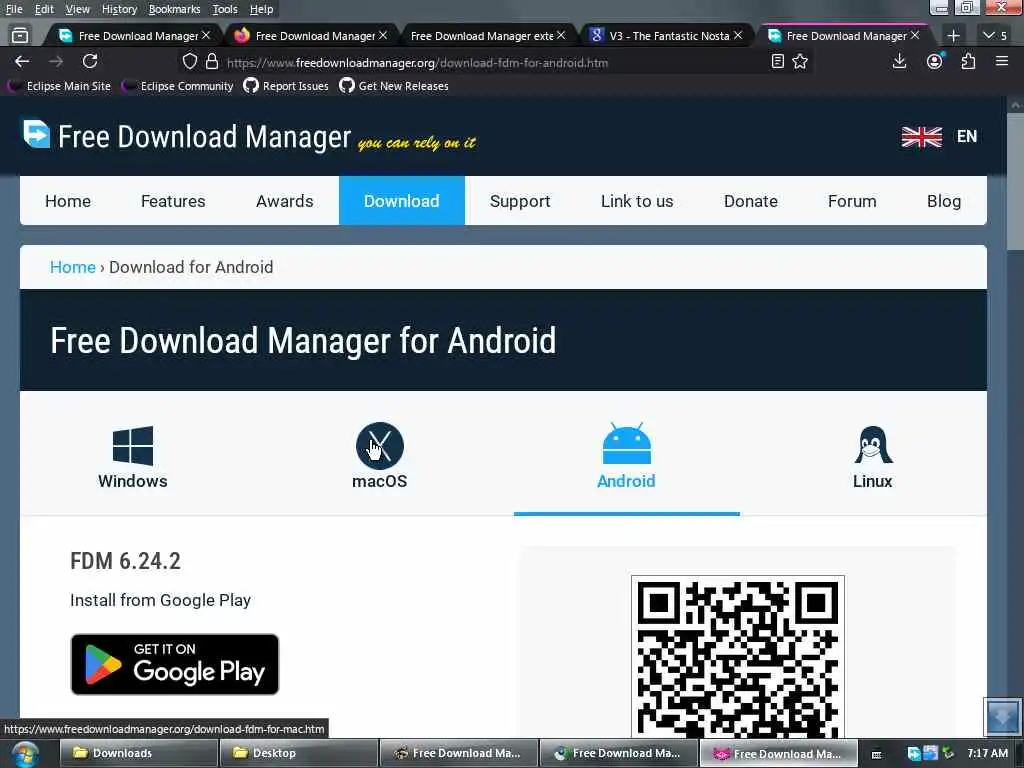Click the UK flag language icon

pos(921,136)
